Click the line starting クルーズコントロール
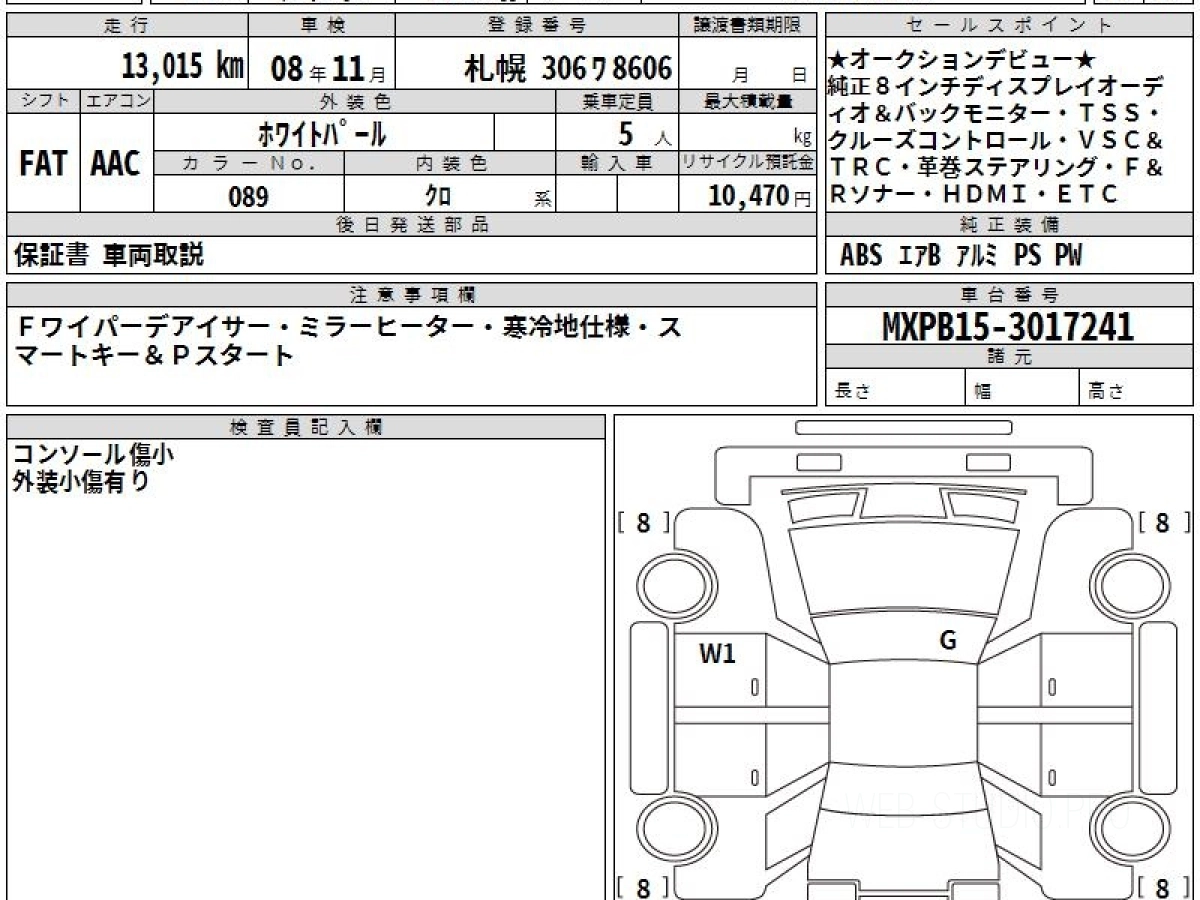Image resolution: width=1200 pixels, height=900 pixels. [x=995, y=140]
